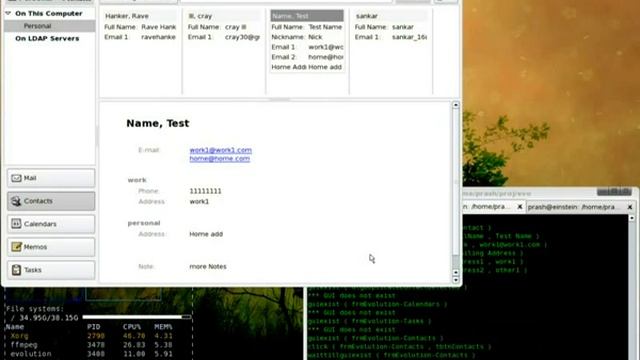
Task: Open the Memos component button
Action: click(51, 247)
